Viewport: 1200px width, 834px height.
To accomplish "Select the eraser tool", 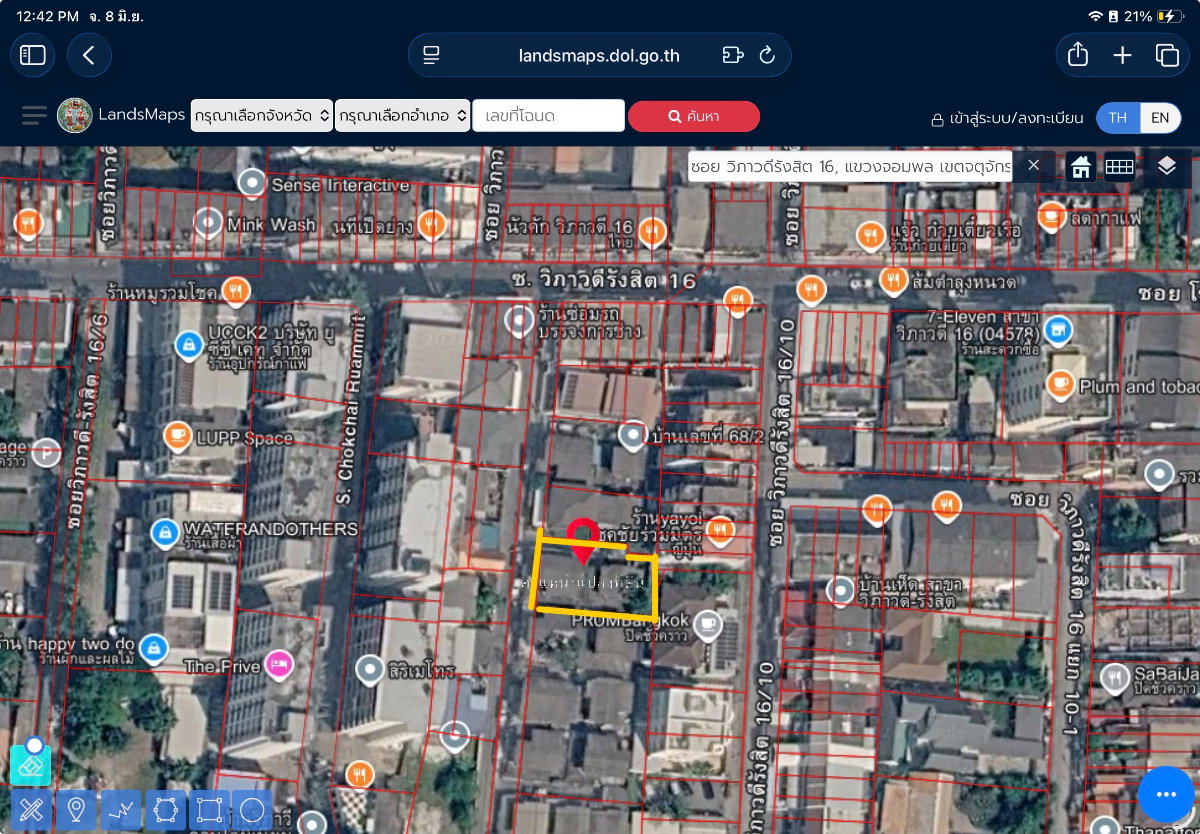I will (x=30, y=764).
